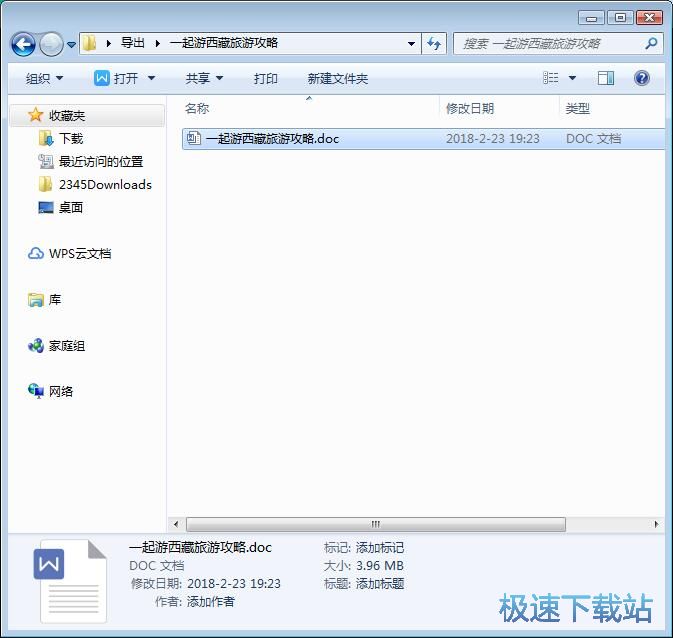Image resolution: width=673 pixels, height=638 pixels.
Task: Open 最近访问的位置 in navigation pane
Action: (x=101, y=162)
